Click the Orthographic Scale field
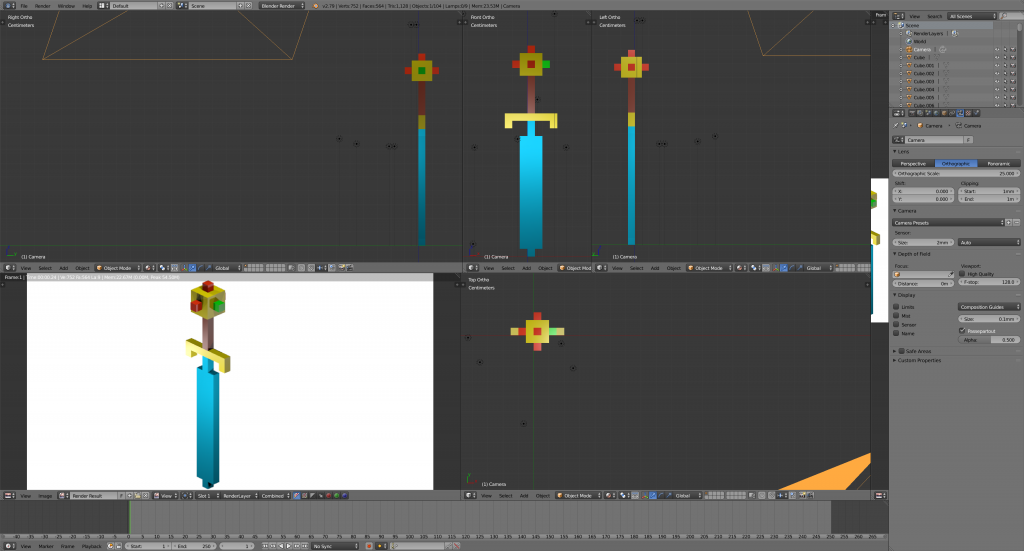This screenshot has width=1024, height=551. point(955,173)
